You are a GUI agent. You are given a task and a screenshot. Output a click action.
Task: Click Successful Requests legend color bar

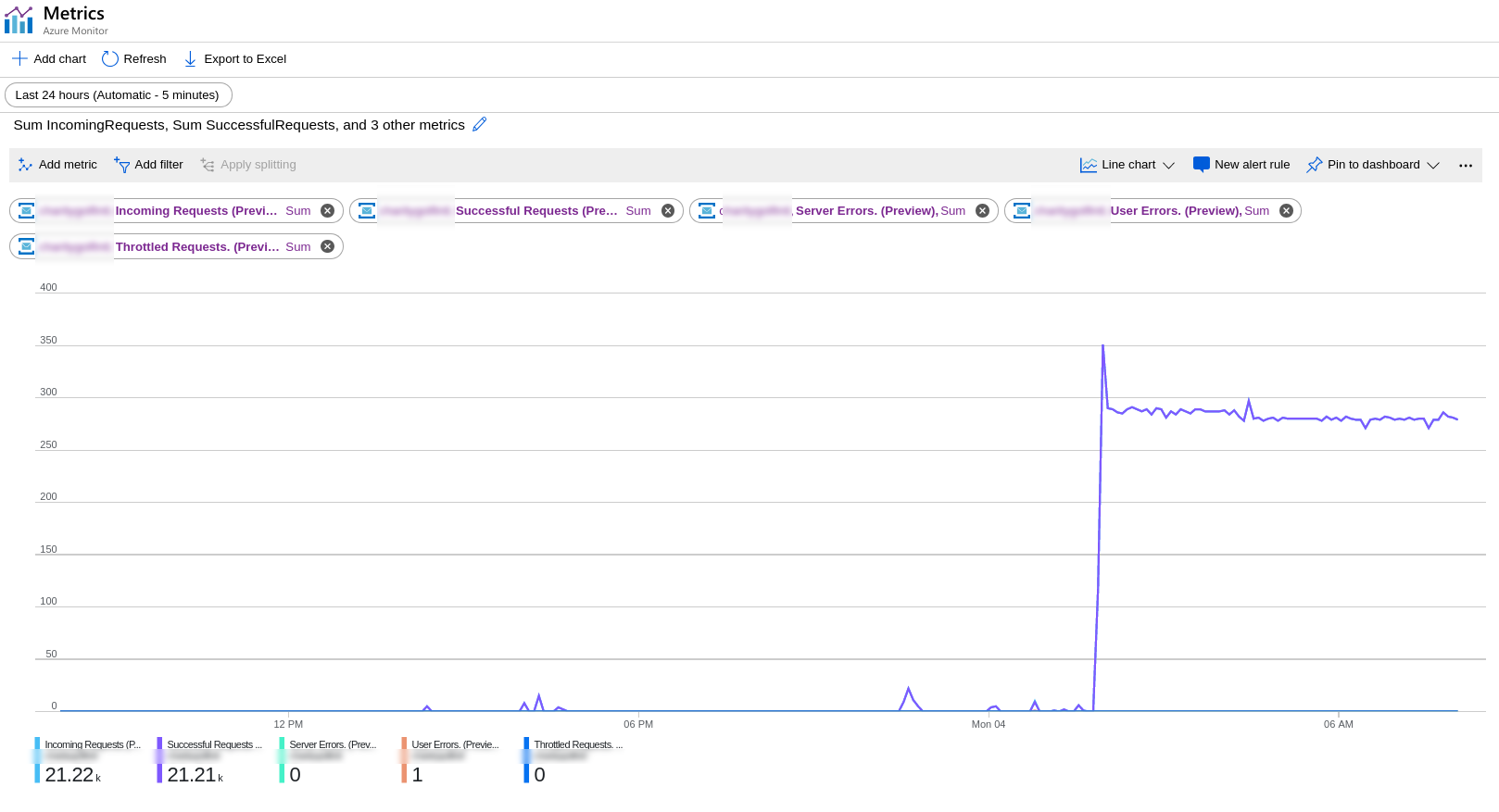(159, 760)
